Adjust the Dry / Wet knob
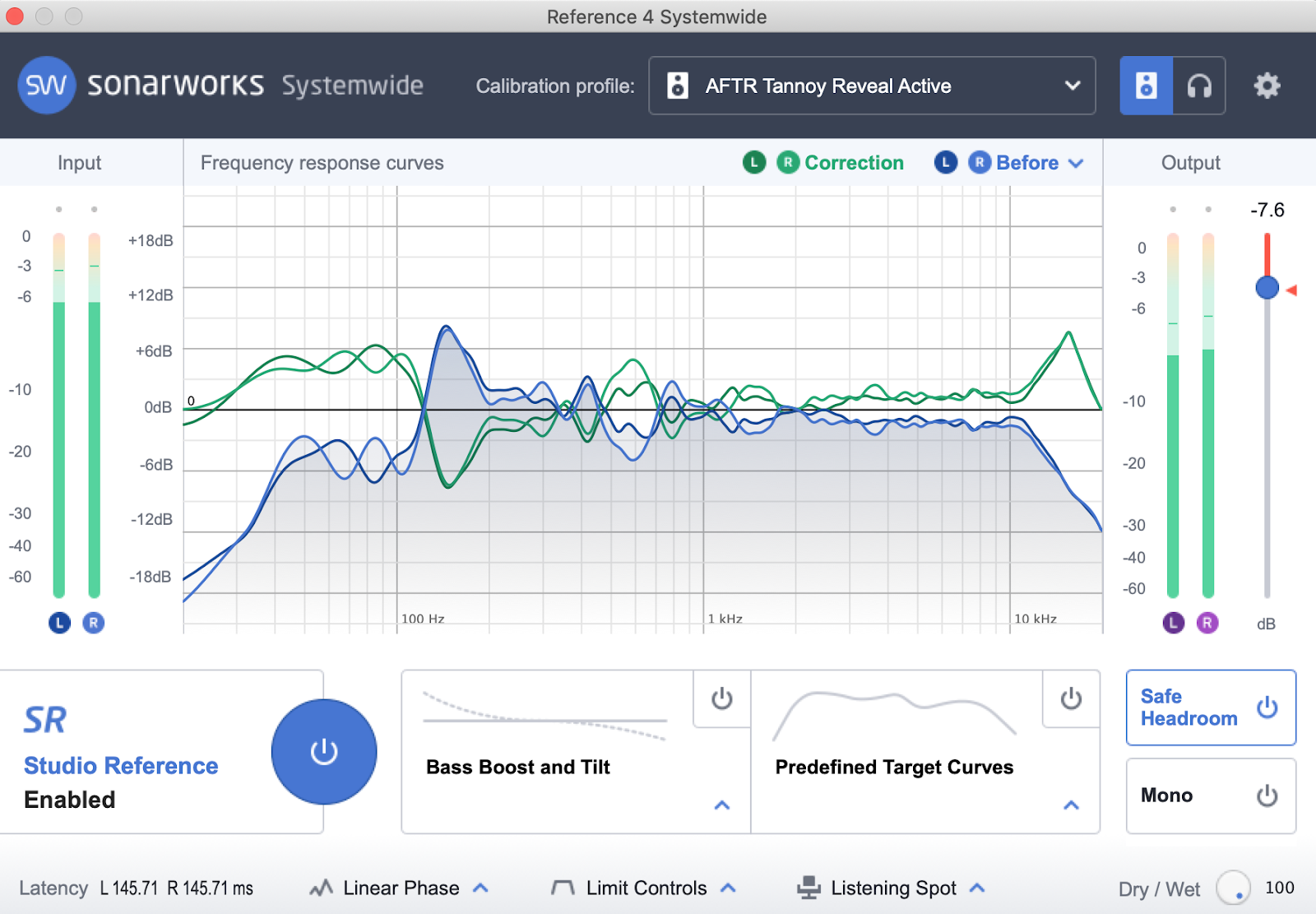The height and width of the screenshot is (914, 1316). [x=1233, y=888]
